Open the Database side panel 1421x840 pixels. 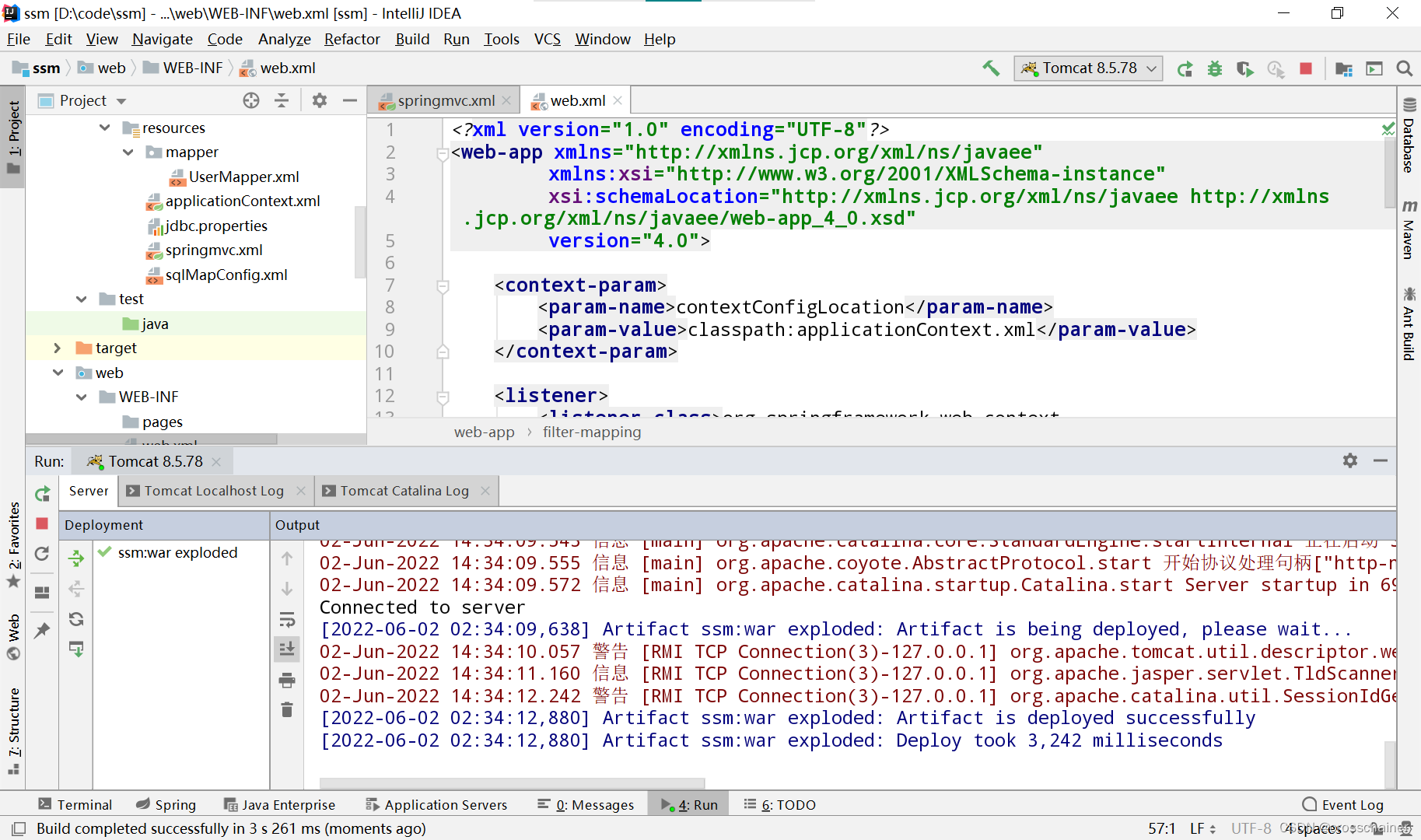[x=1409, y=135]
